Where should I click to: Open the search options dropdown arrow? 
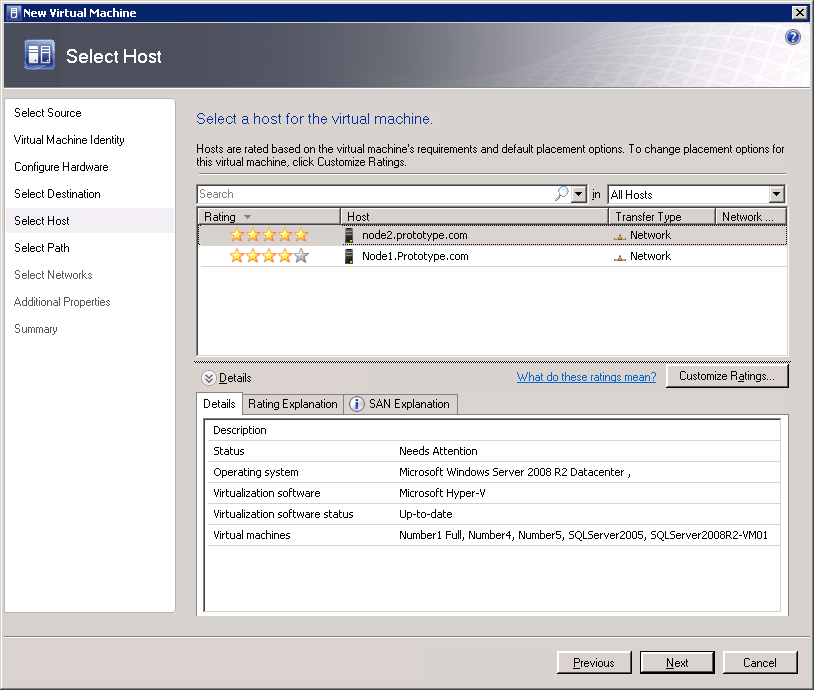click(578, 194)
